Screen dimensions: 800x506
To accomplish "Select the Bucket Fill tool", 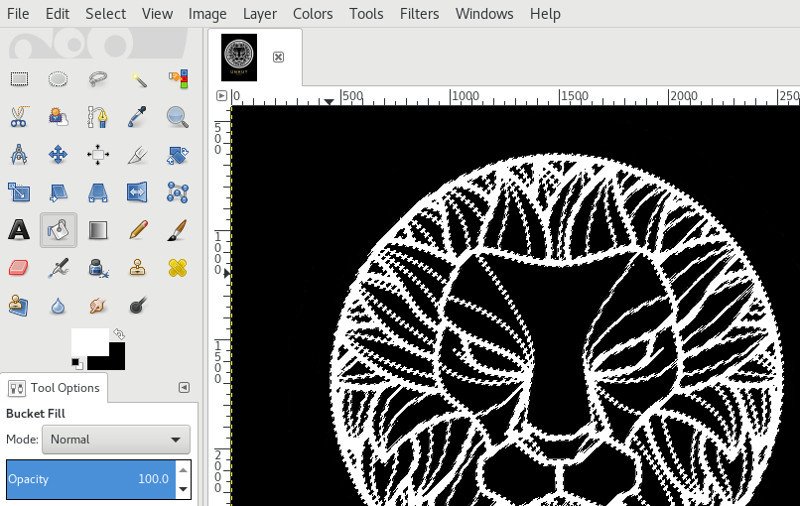I will pos(58,230).
